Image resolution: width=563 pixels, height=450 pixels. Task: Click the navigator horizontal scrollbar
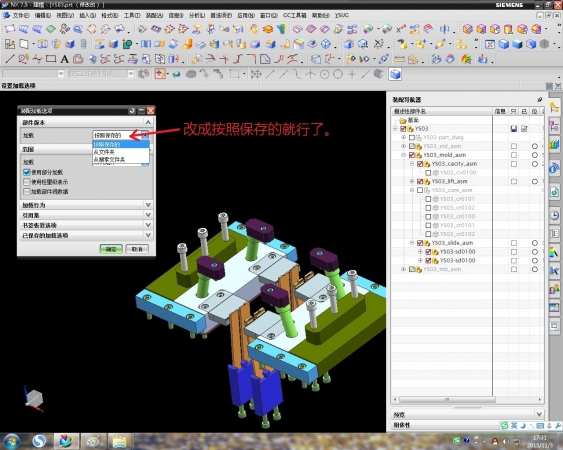coord(447,399)
